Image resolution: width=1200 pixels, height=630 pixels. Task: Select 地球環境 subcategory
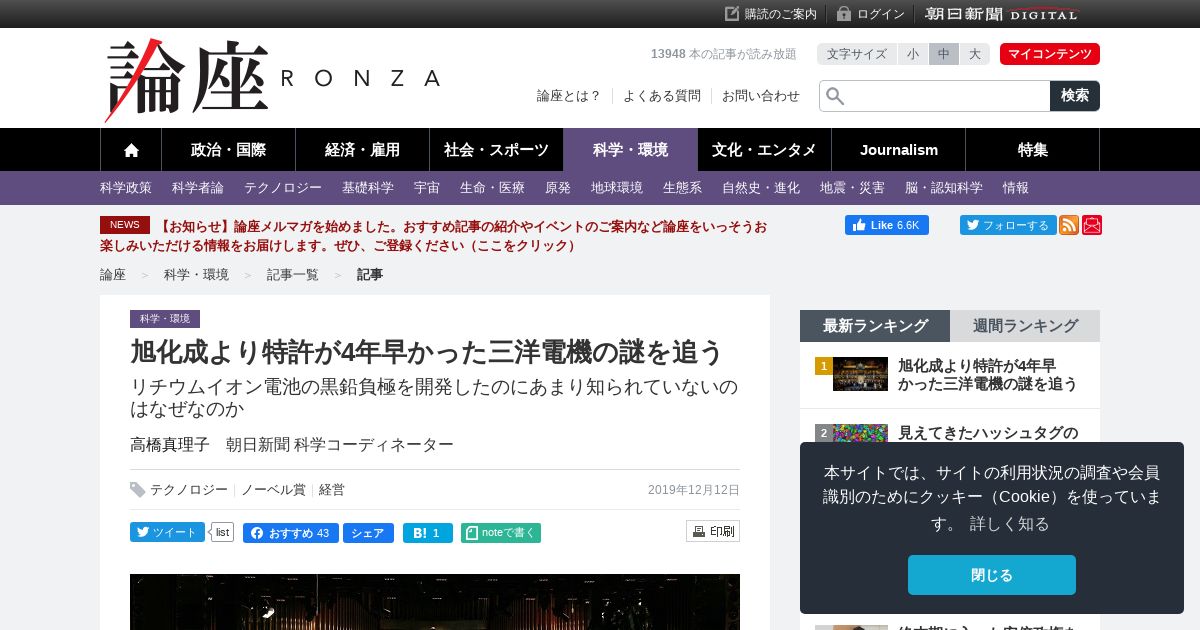pos(617,188)
